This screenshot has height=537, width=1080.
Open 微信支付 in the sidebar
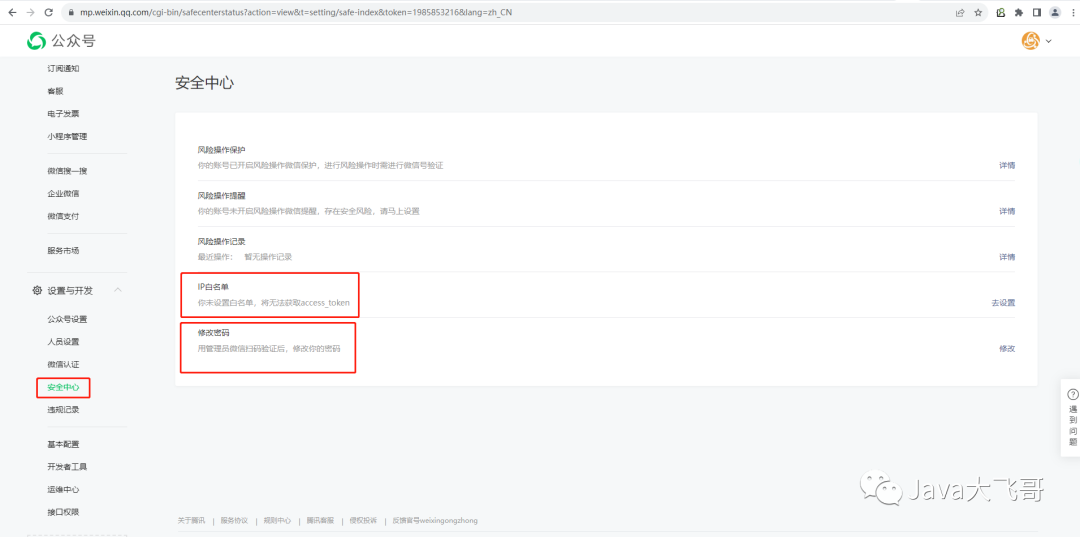63,216
